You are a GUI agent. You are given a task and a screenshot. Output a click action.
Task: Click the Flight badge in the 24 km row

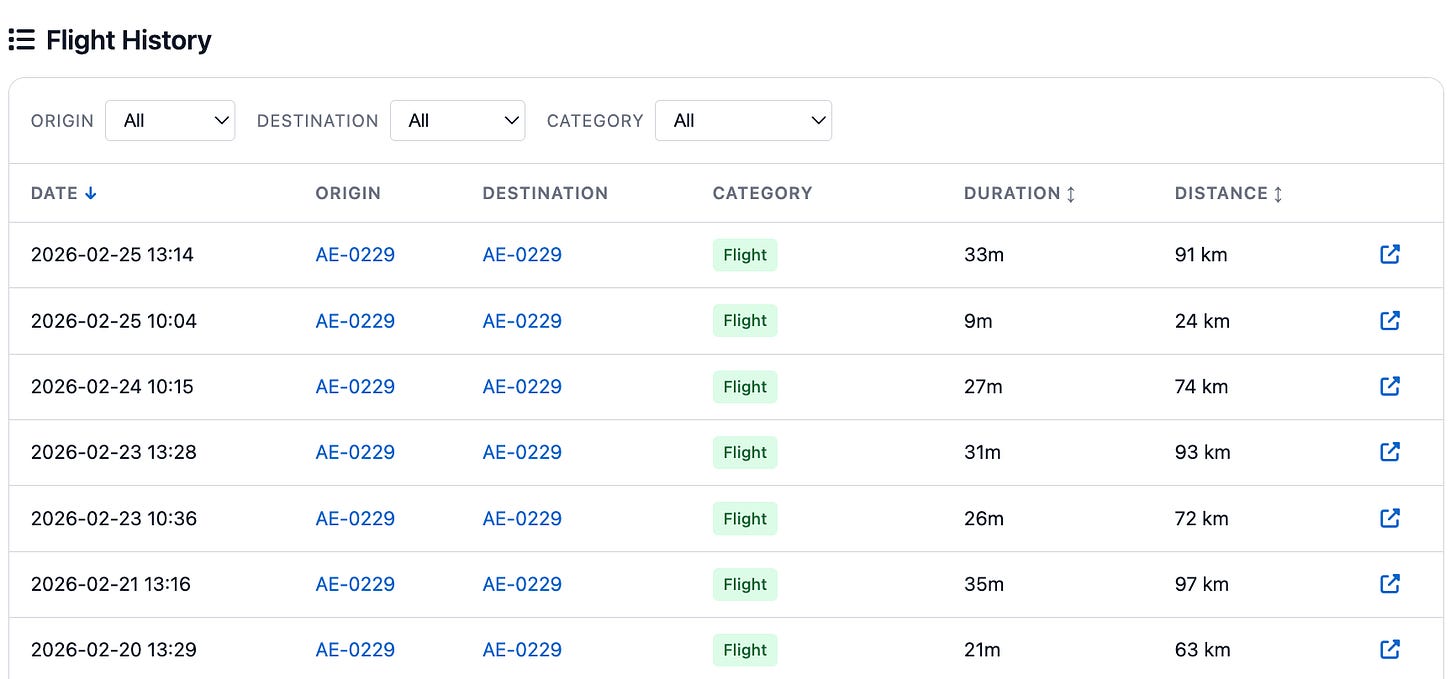click(745, 321)
